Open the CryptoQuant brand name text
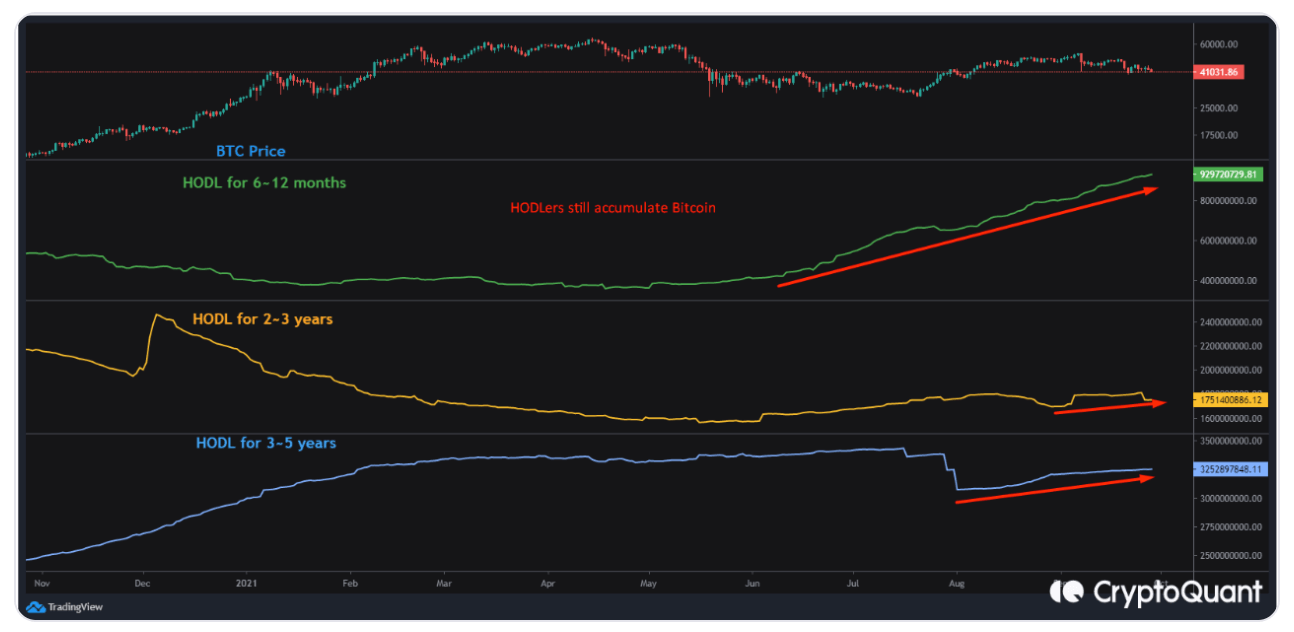1294x632 pixels. [1176, 592]
